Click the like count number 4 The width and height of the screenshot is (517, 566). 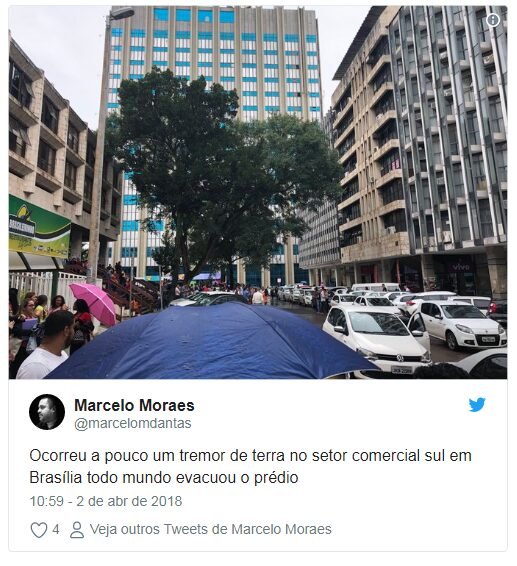point(56,530)
